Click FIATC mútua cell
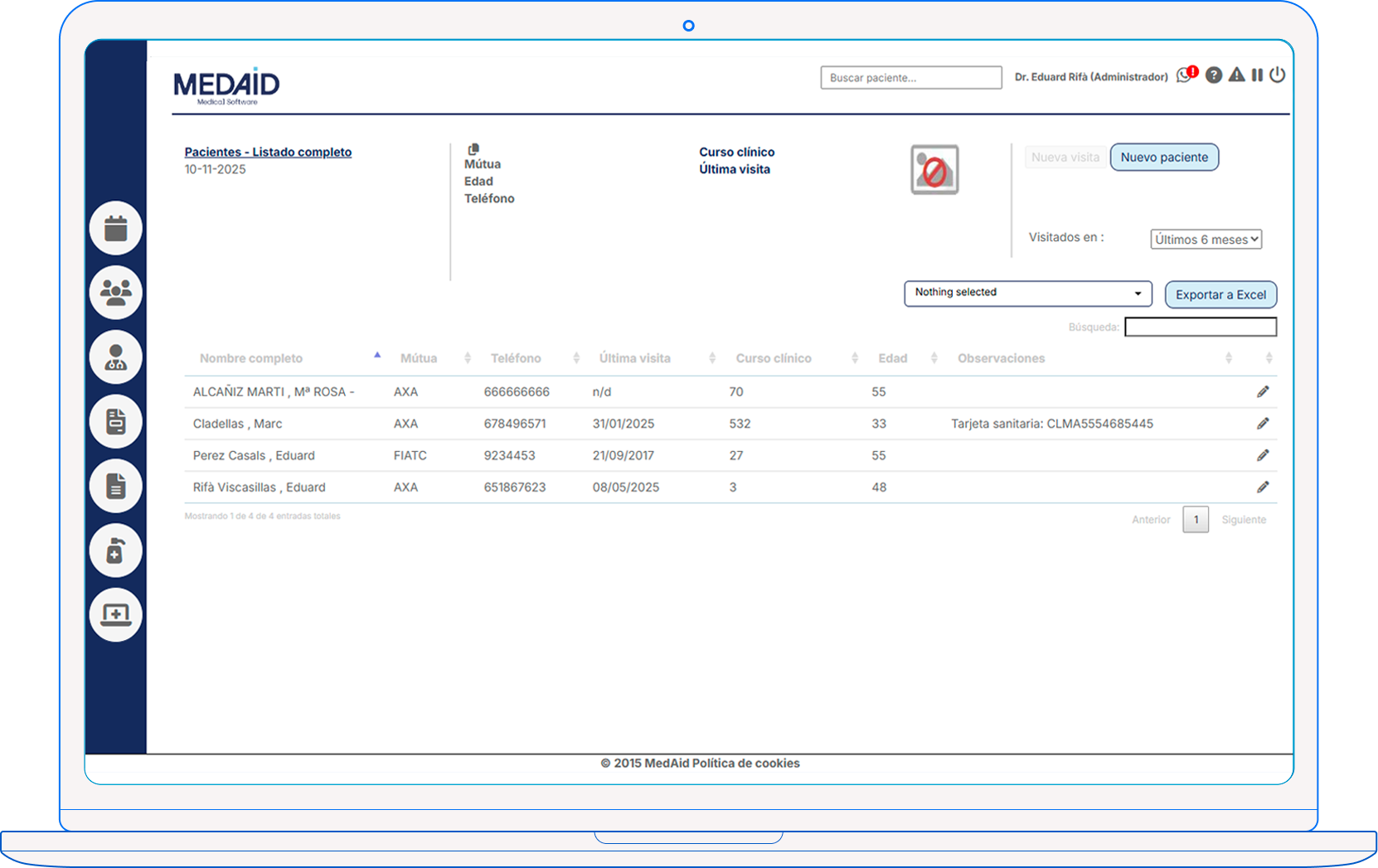Viewport: 1378px width, 868px height. tap(410, 456)
